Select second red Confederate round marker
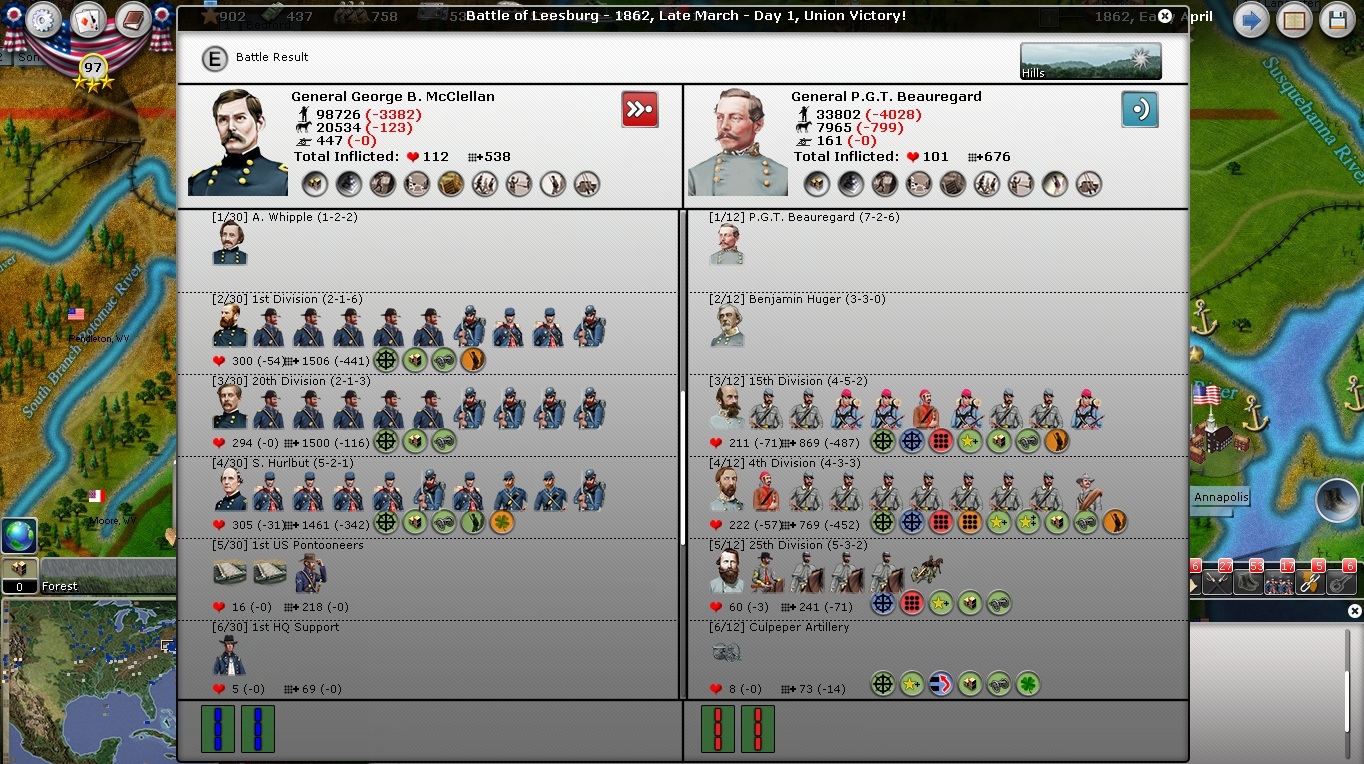 click(757, 728)
